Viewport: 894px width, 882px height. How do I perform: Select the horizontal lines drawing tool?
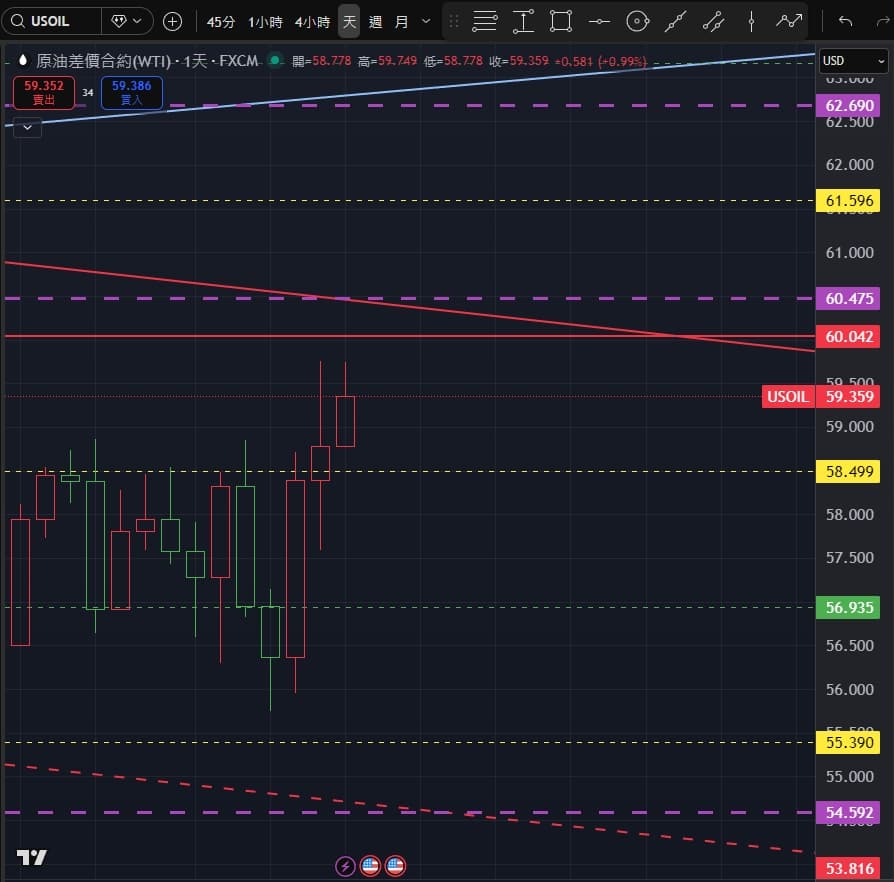pyautogui.click(x=485, y=20)
